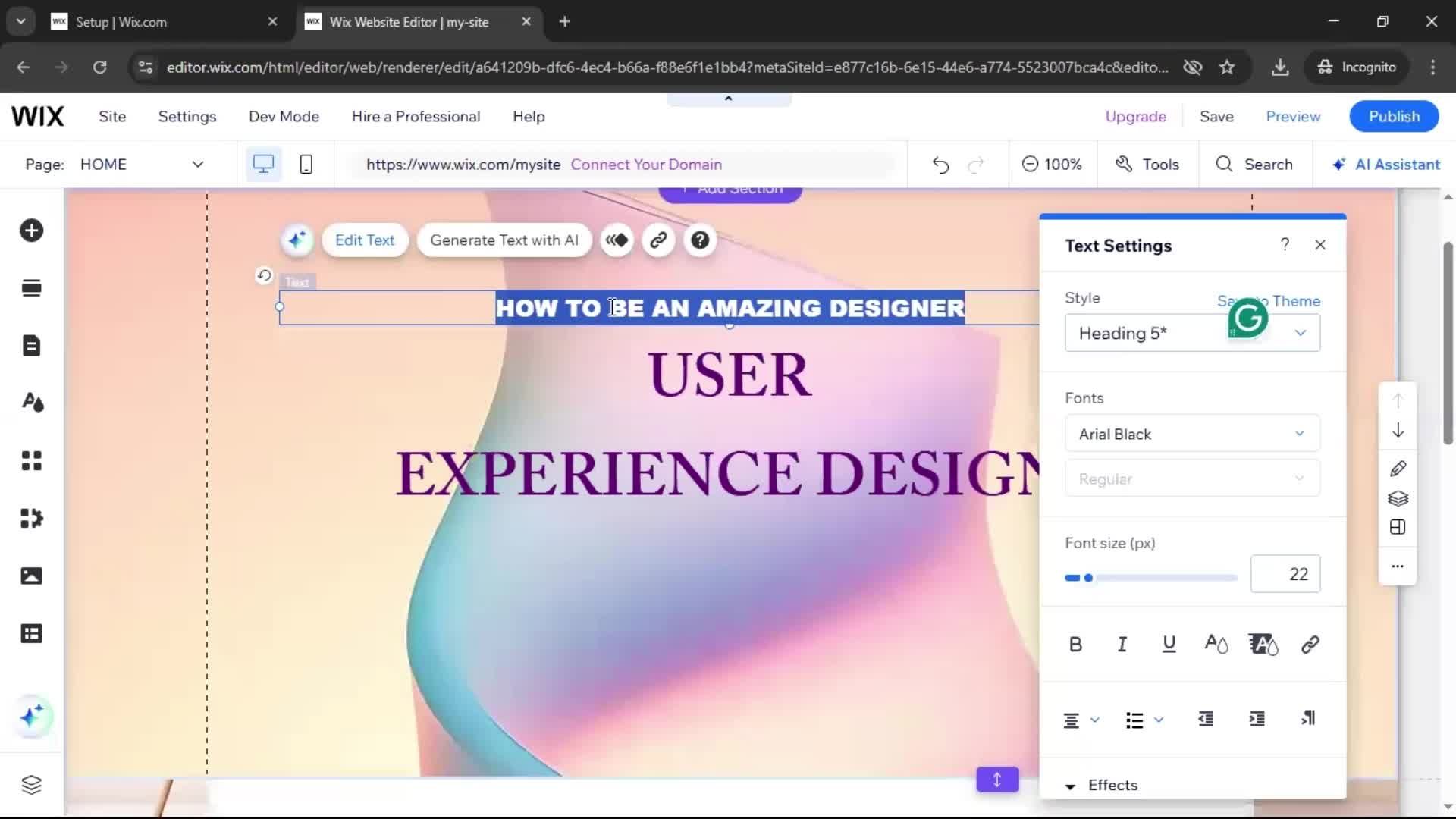The image size is (1456, 819).
Task: Click move-down arrow in right floating toolbar
Action: (x=1398, y=431)
